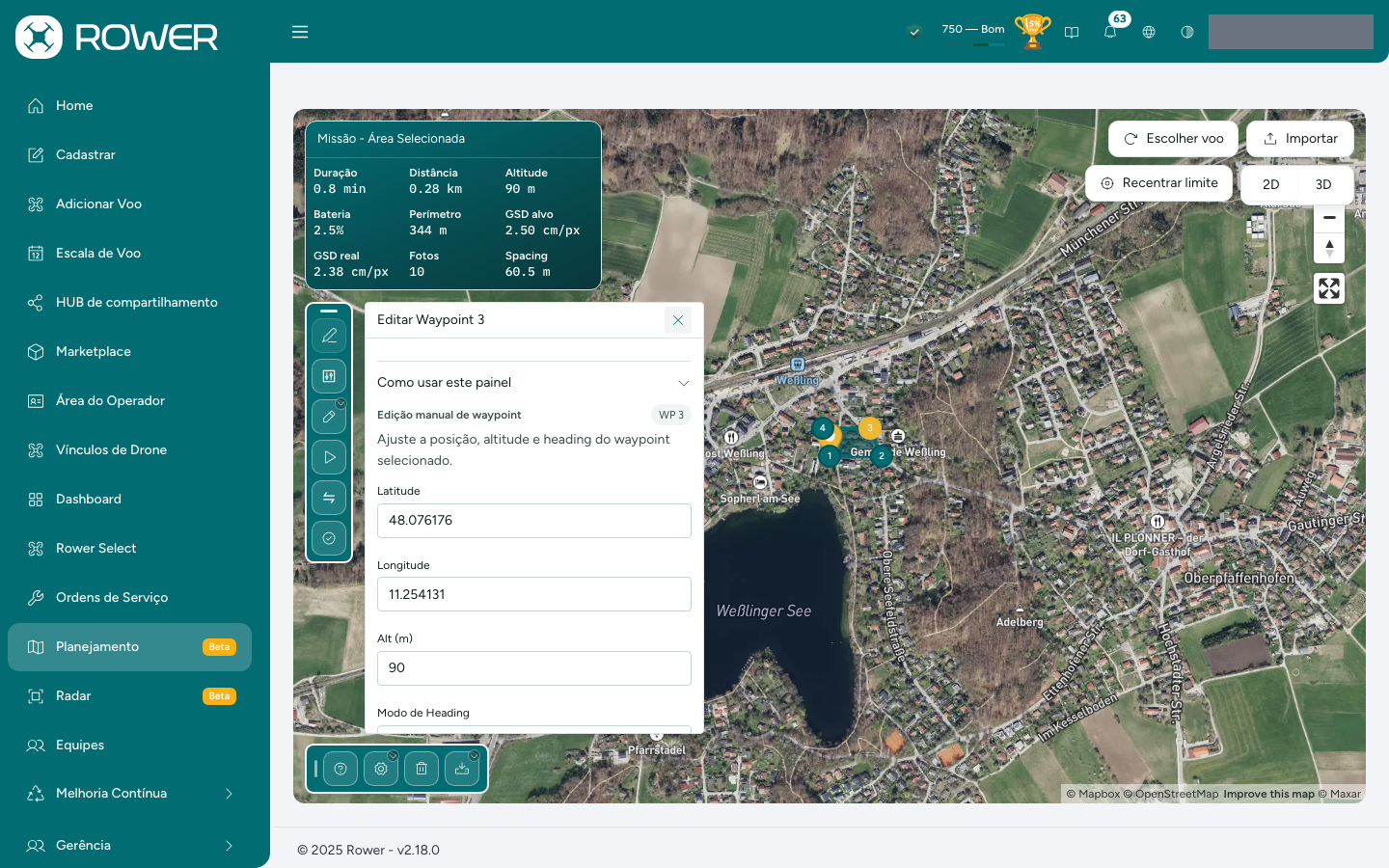Open the globe language selector

tap(1149, 32)
